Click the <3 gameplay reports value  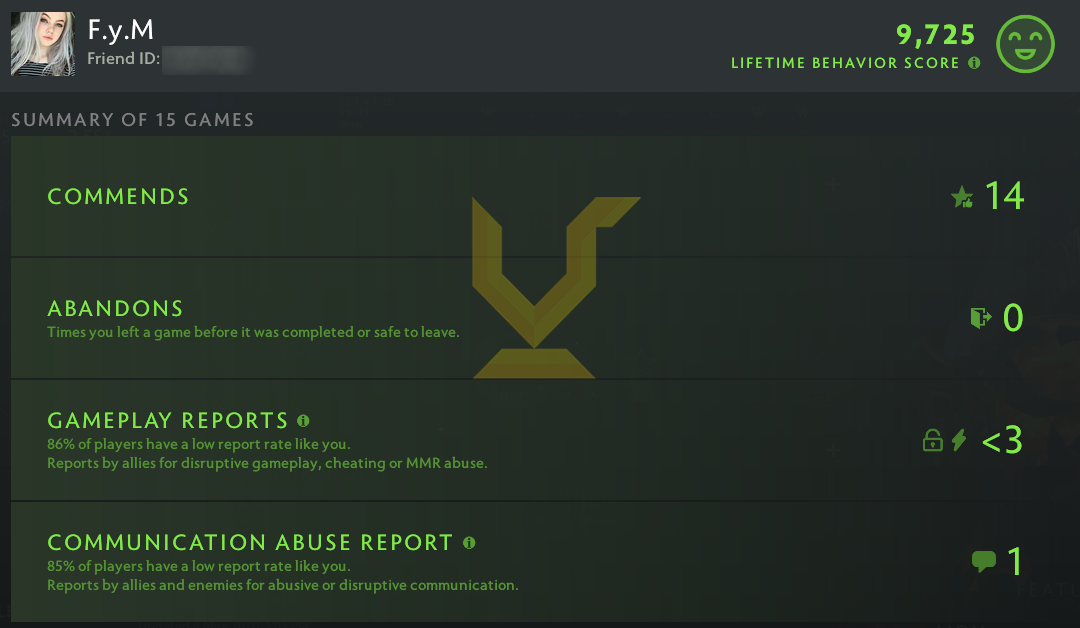[1002, 440]
